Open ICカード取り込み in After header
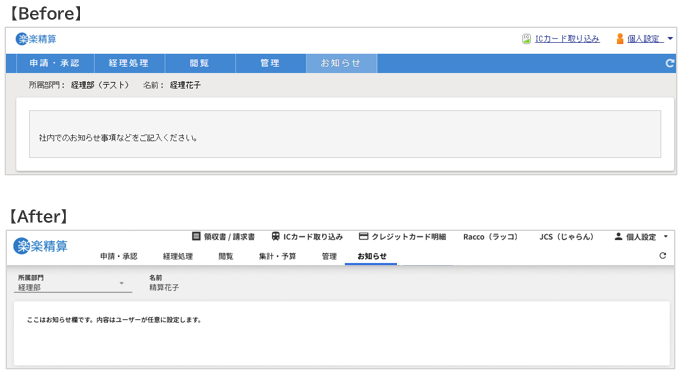680x374 pixels. click(313, 236)
